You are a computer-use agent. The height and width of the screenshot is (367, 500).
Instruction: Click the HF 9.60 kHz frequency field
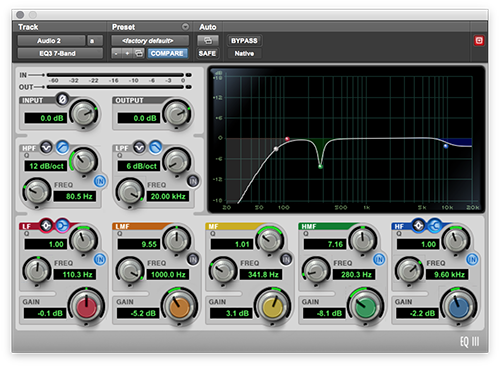click(447, 275)
